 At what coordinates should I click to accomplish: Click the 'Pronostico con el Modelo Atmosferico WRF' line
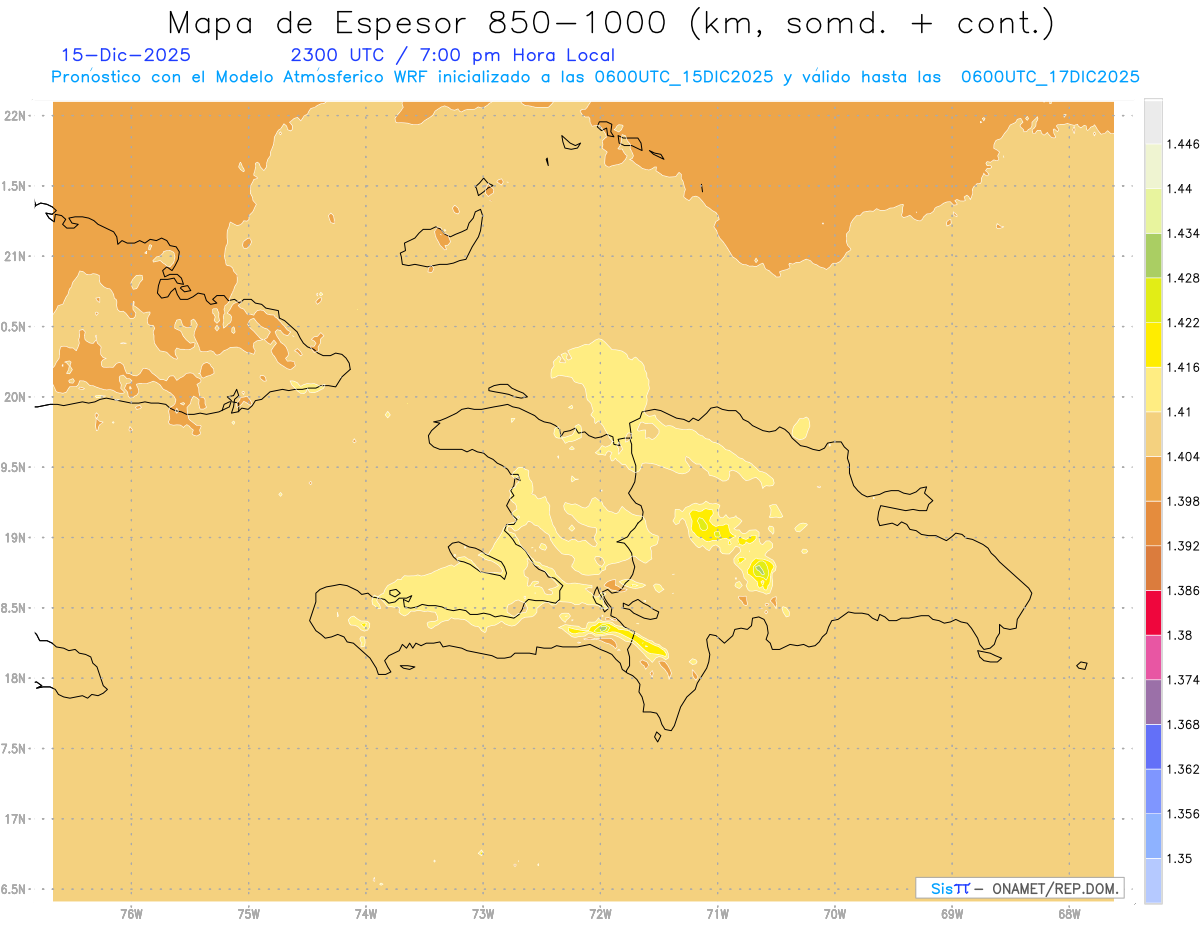coord(595,77)
